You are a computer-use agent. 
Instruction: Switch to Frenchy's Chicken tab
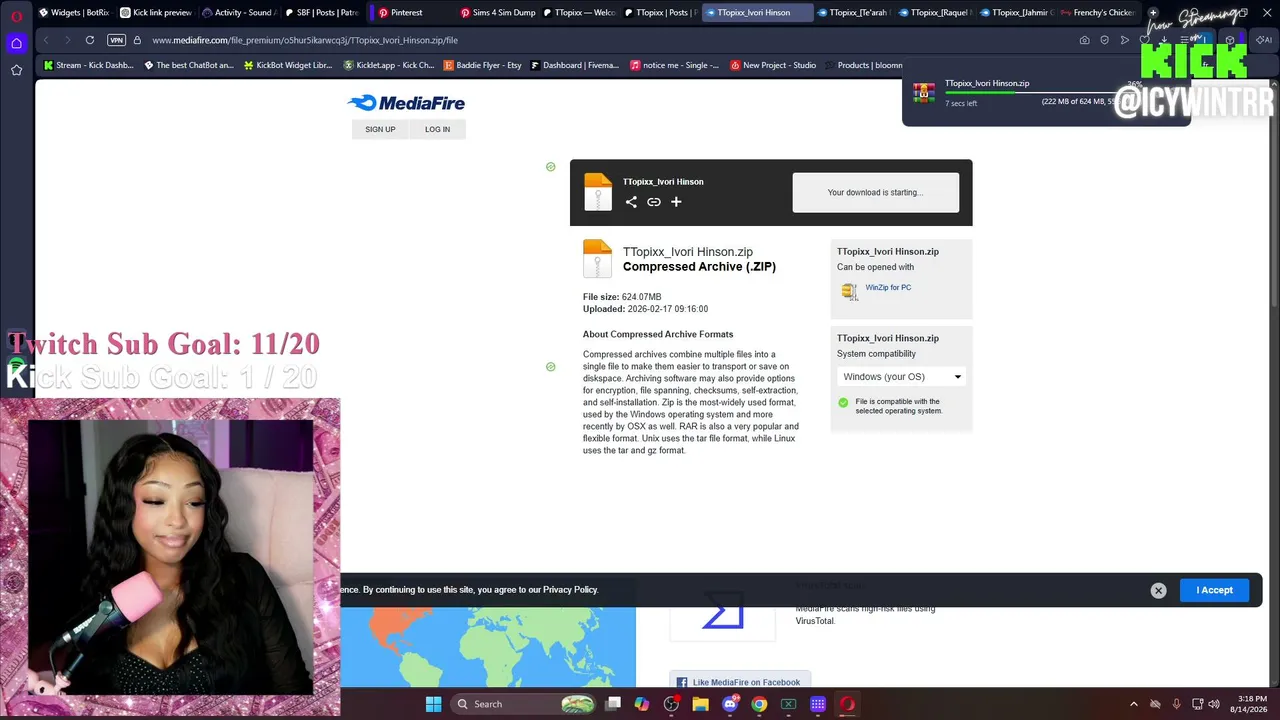[x=1098, y=13]
